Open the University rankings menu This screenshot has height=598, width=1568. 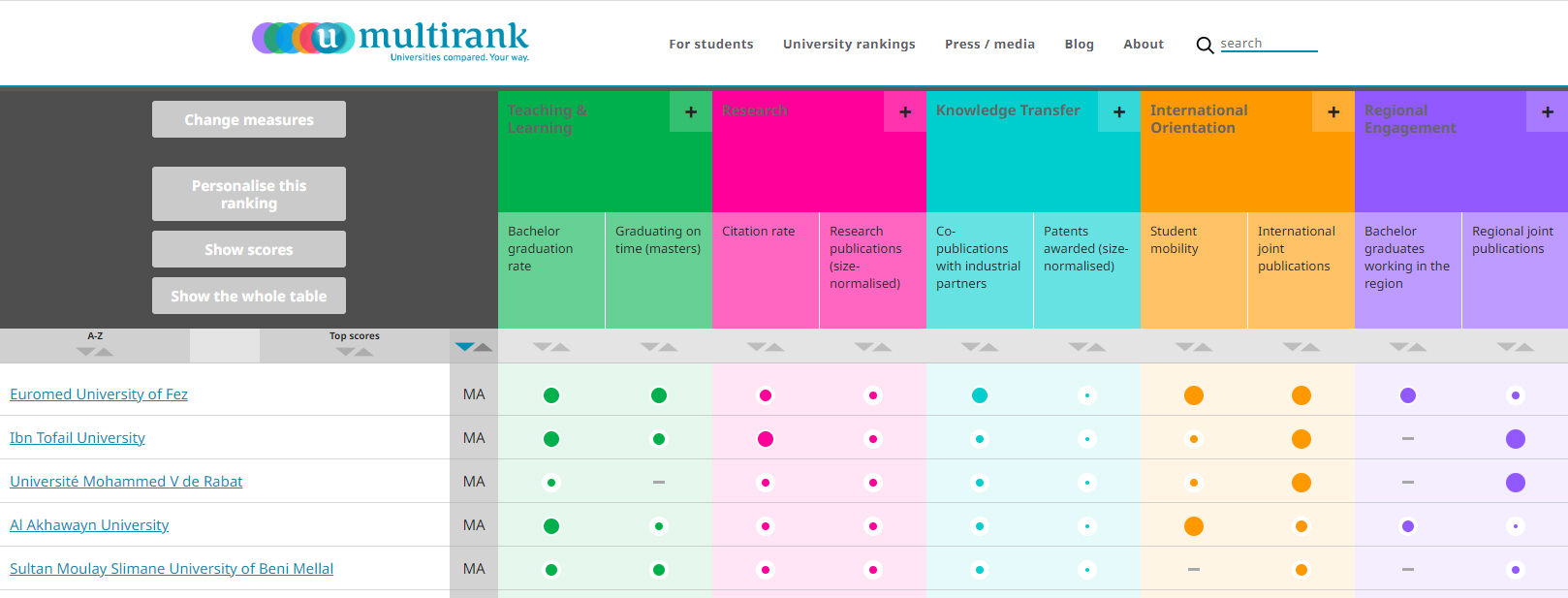pyautogui.click(x=849, y=45)
